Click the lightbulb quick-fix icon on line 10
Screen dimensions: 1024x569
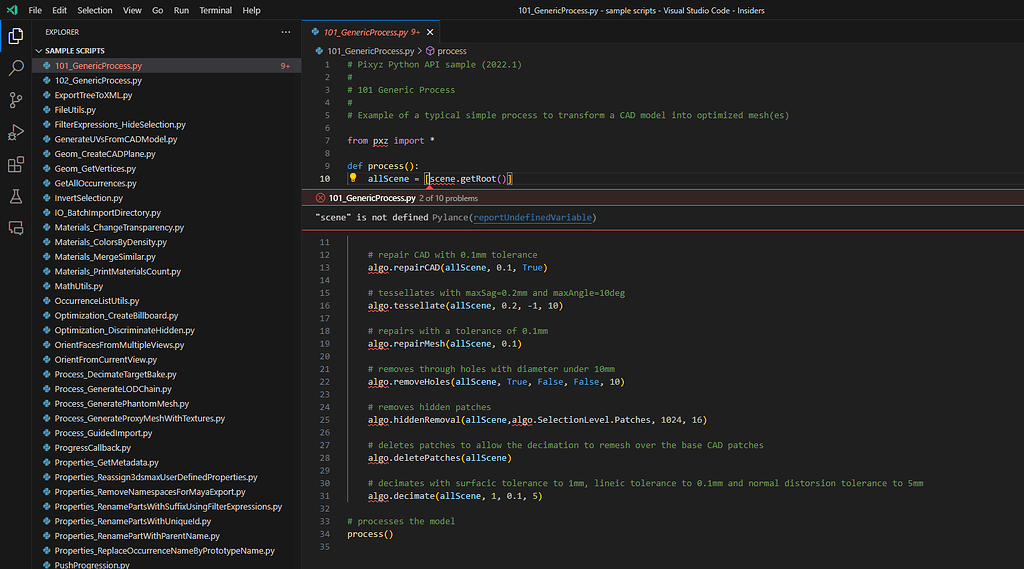[x=353, y=178]
